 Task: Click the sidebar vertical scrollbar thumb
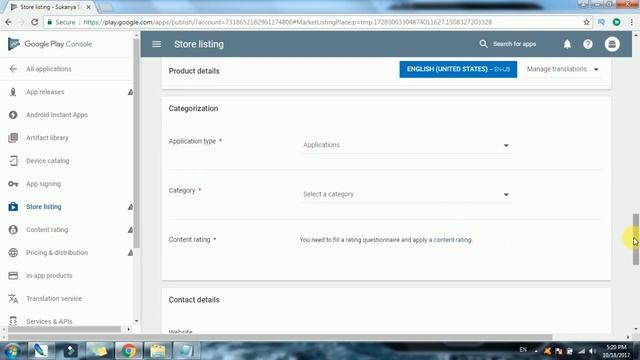pos(137,143)
